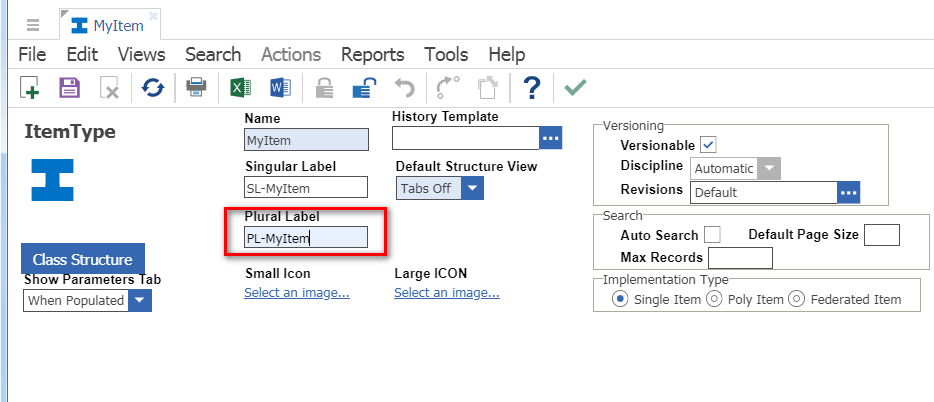Click the Max Records field
The image size is (934, 402).
[x=740, y=257]
